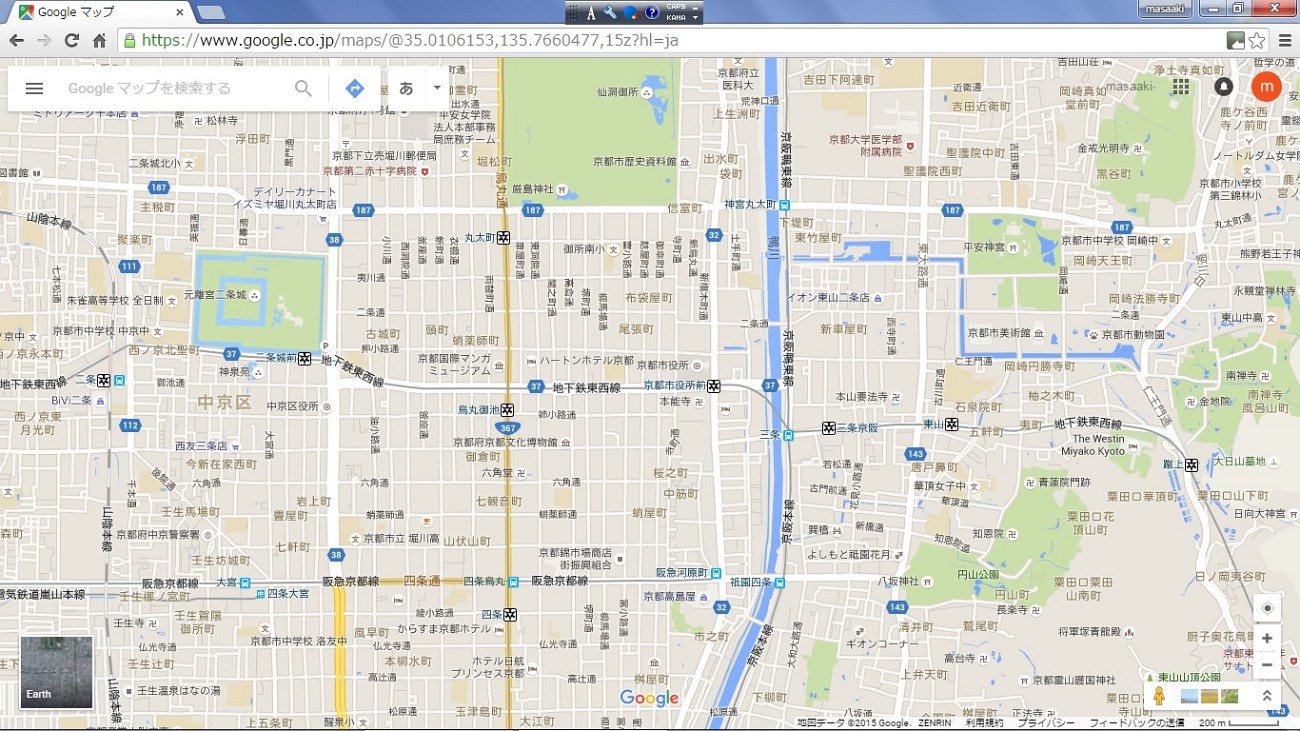Toggle the あ Japanese input button
Screen dimensions: 1300x731
406,88
